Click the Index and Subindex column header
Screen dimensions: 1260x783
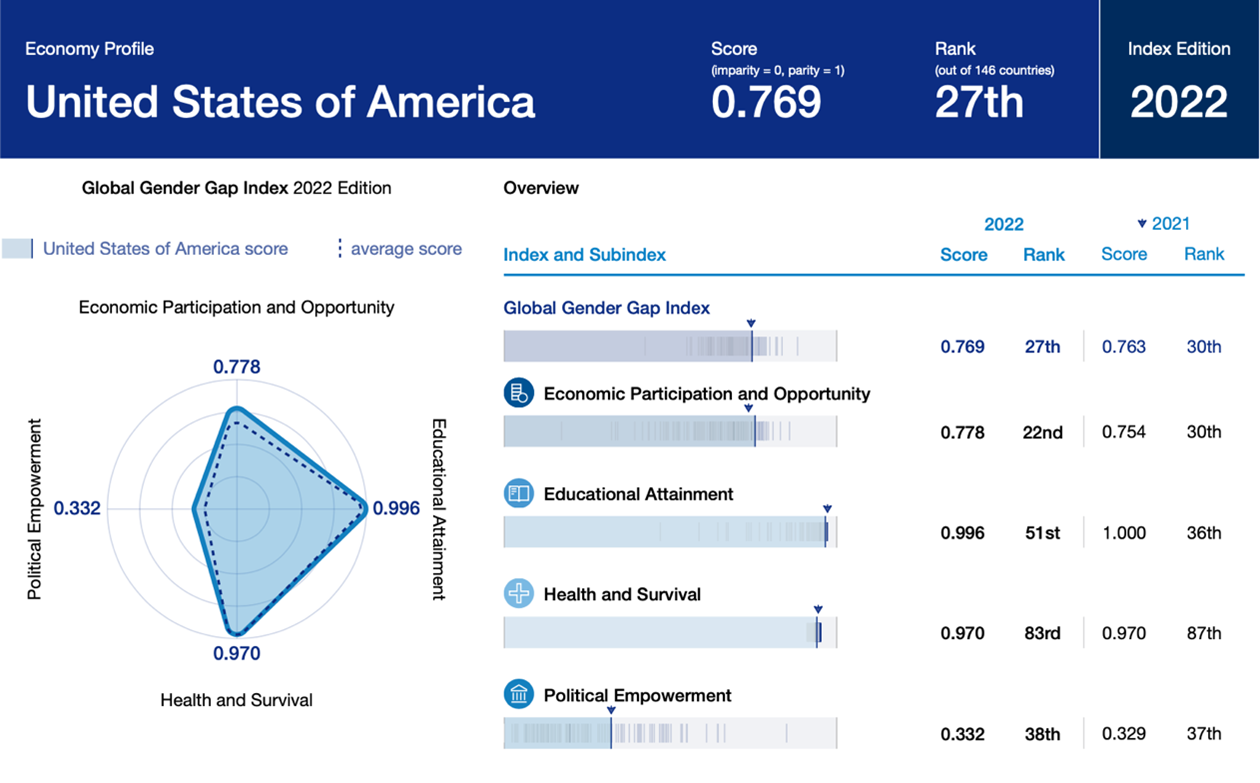(x=584, y=254)
